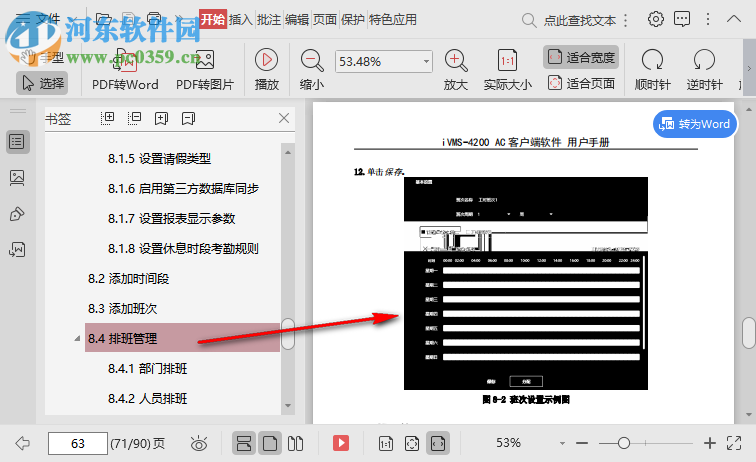Enable single page layout view

pos(270,443)
